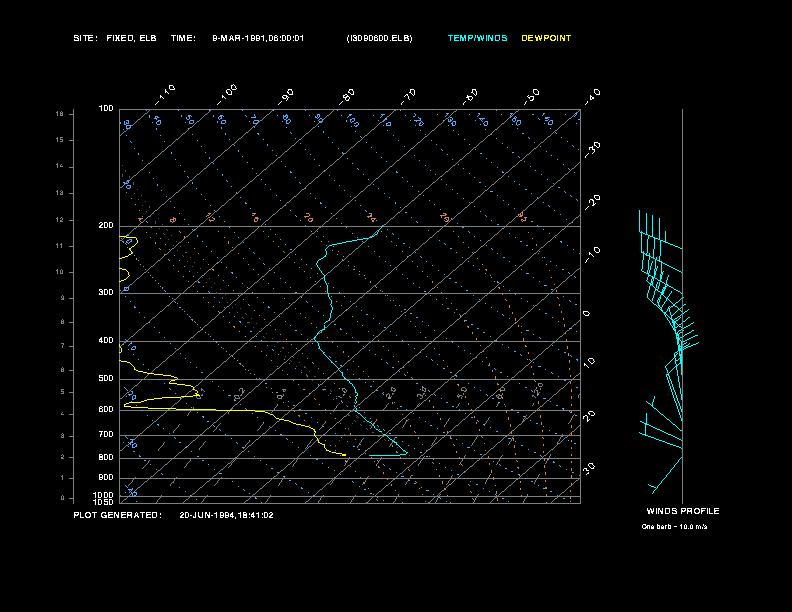Click the filename in parentheses ending .ELB
Screen dimensions: 792x612
(379, 38)
